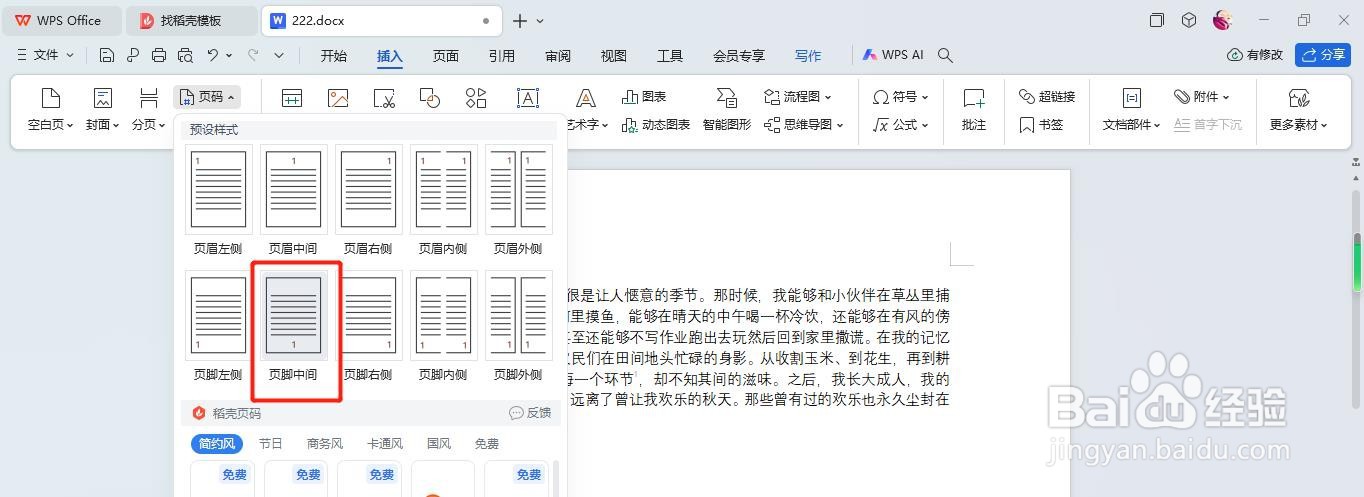Switch to the Home (开始) ribbon tab
Screen dimensions: 1364x497
click(334, 56)
